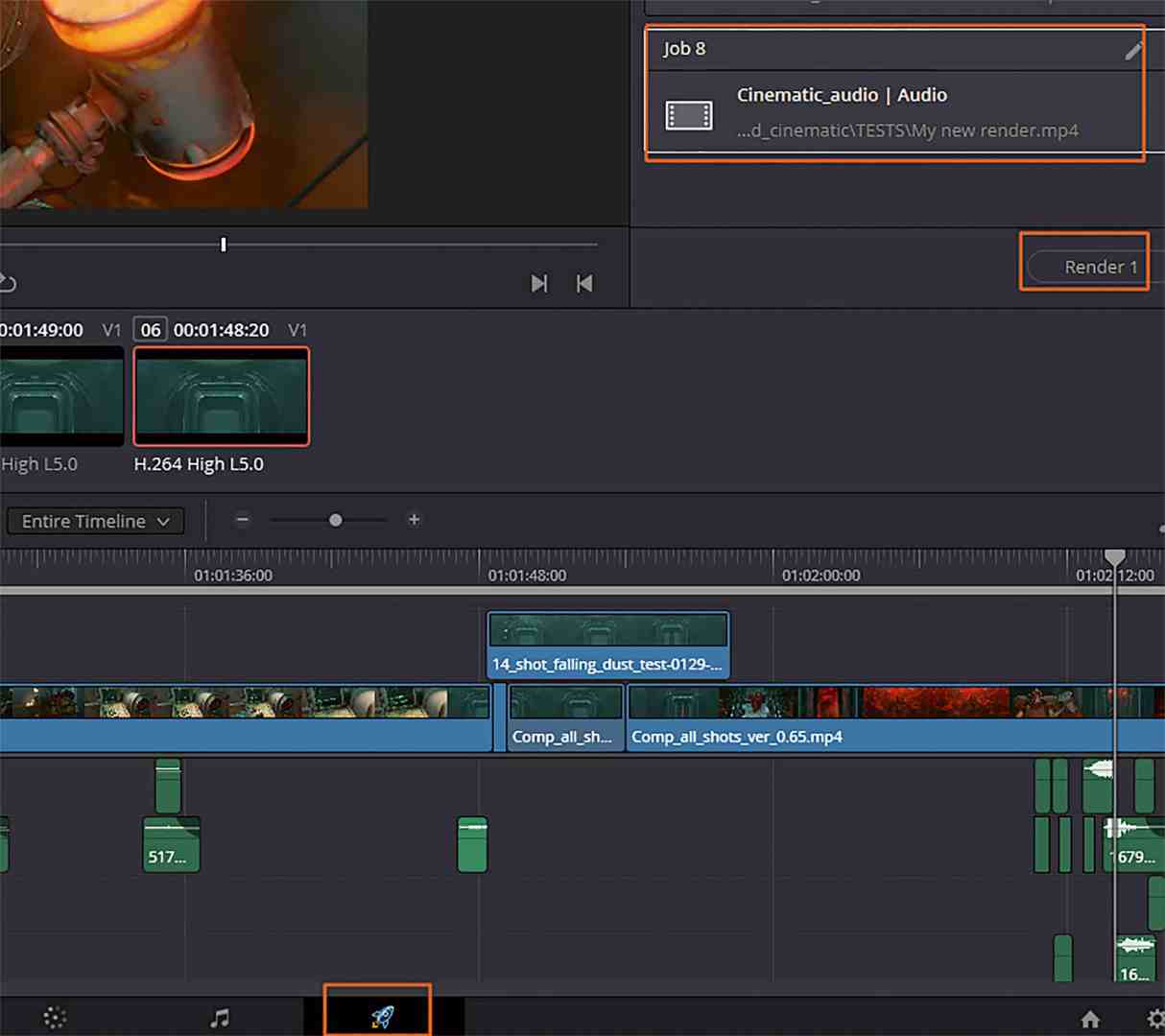Zoom in timeline with plus icon
The image size is (1165, 1036).
pos(414,520)
